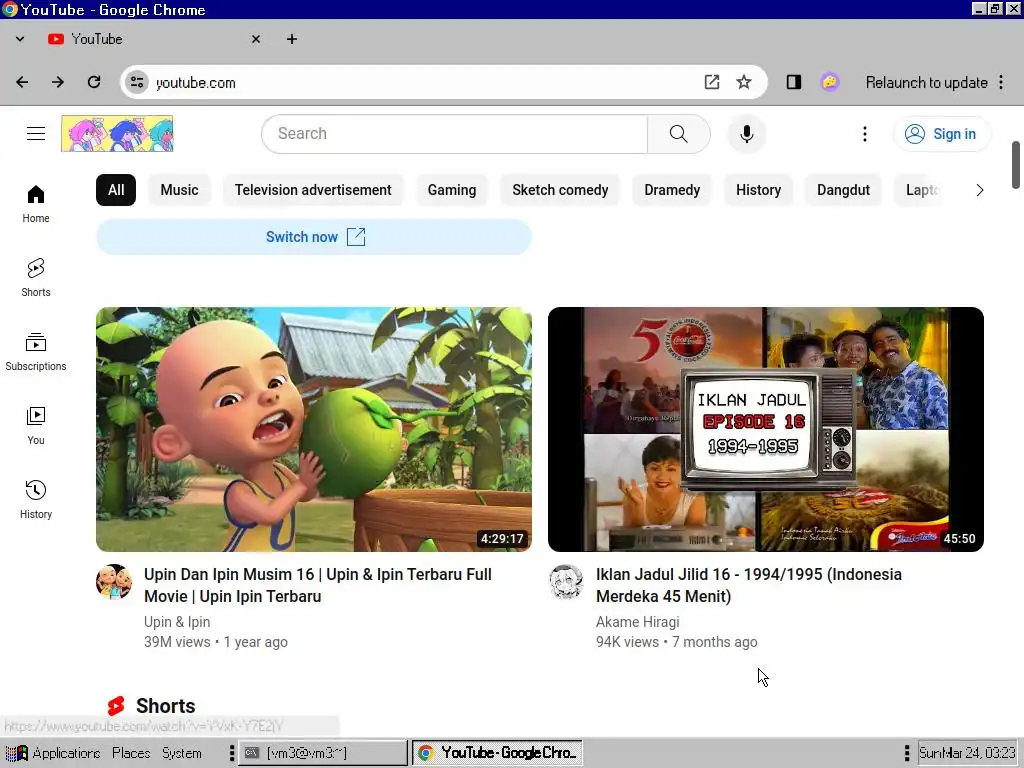Go to Home in sidebar
The width and height of the screenshot is (1024, 768).
(36, 204)
